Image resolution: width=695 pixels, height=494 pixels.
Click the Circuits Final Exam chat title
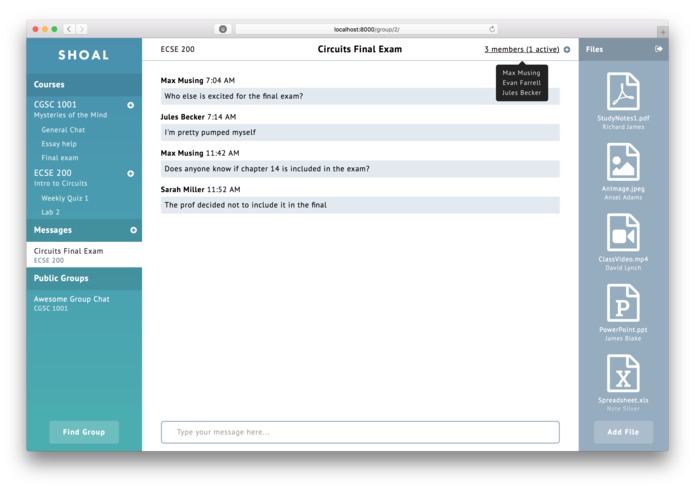pyautogui.click(x=359, y=49)
